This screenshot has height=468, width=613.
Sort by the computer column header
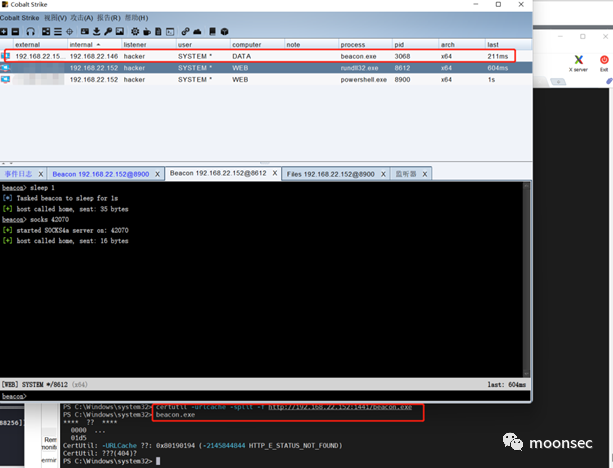[257, 45]
